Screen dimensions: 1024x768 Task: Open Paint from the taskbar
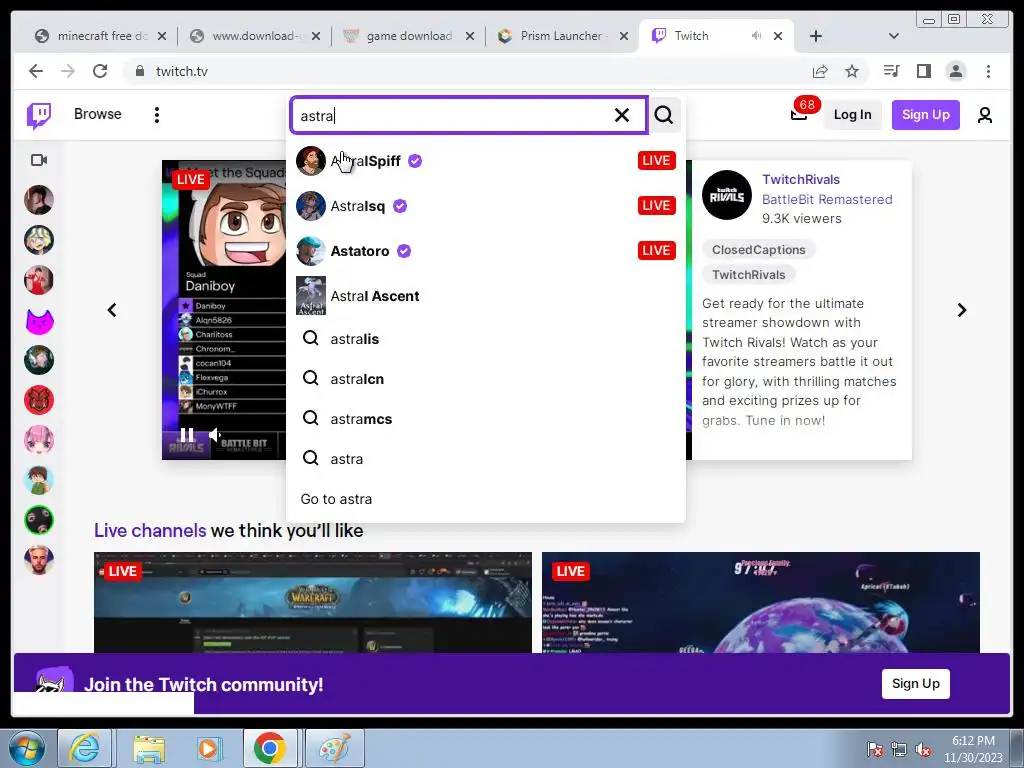pos(335,748)
